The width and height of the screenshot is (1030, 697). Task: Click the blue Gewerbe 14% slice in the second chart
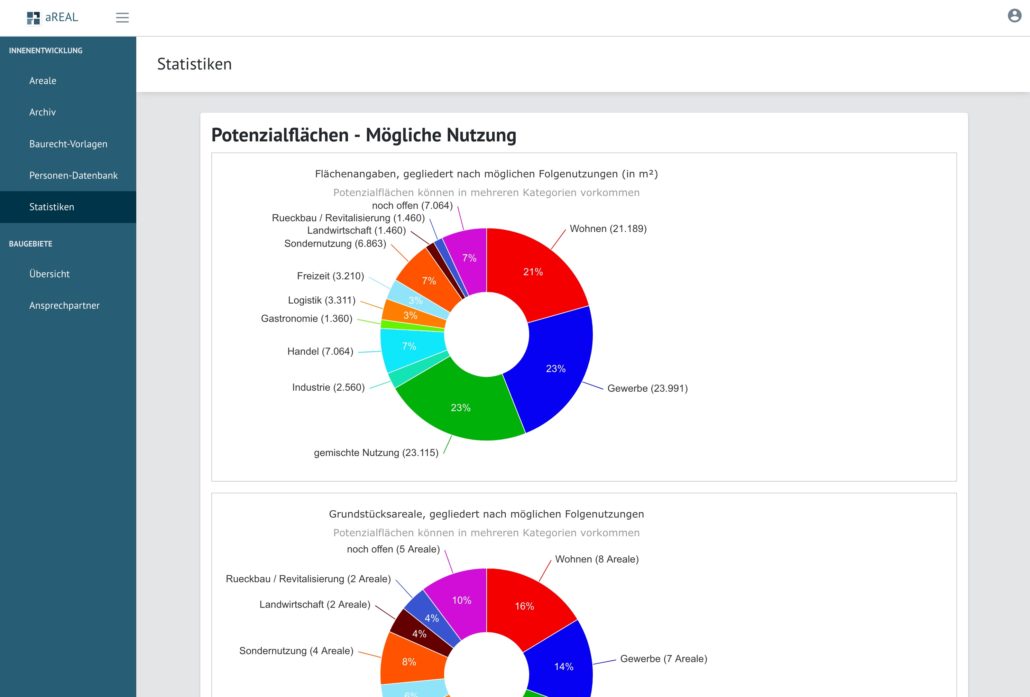pyautogui.click(x=564, y=665)
